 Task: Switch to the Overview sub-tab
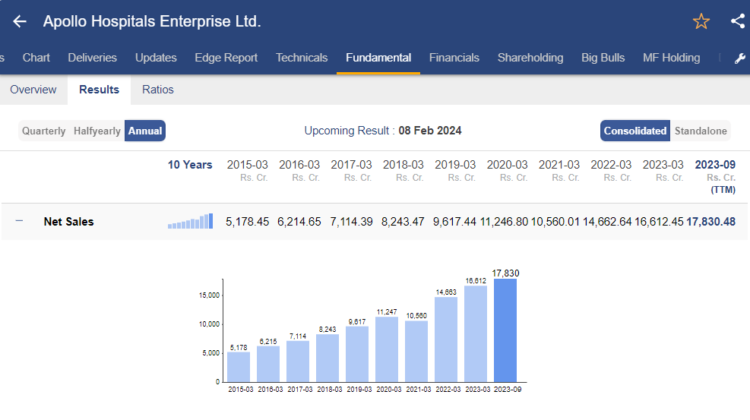33,90
